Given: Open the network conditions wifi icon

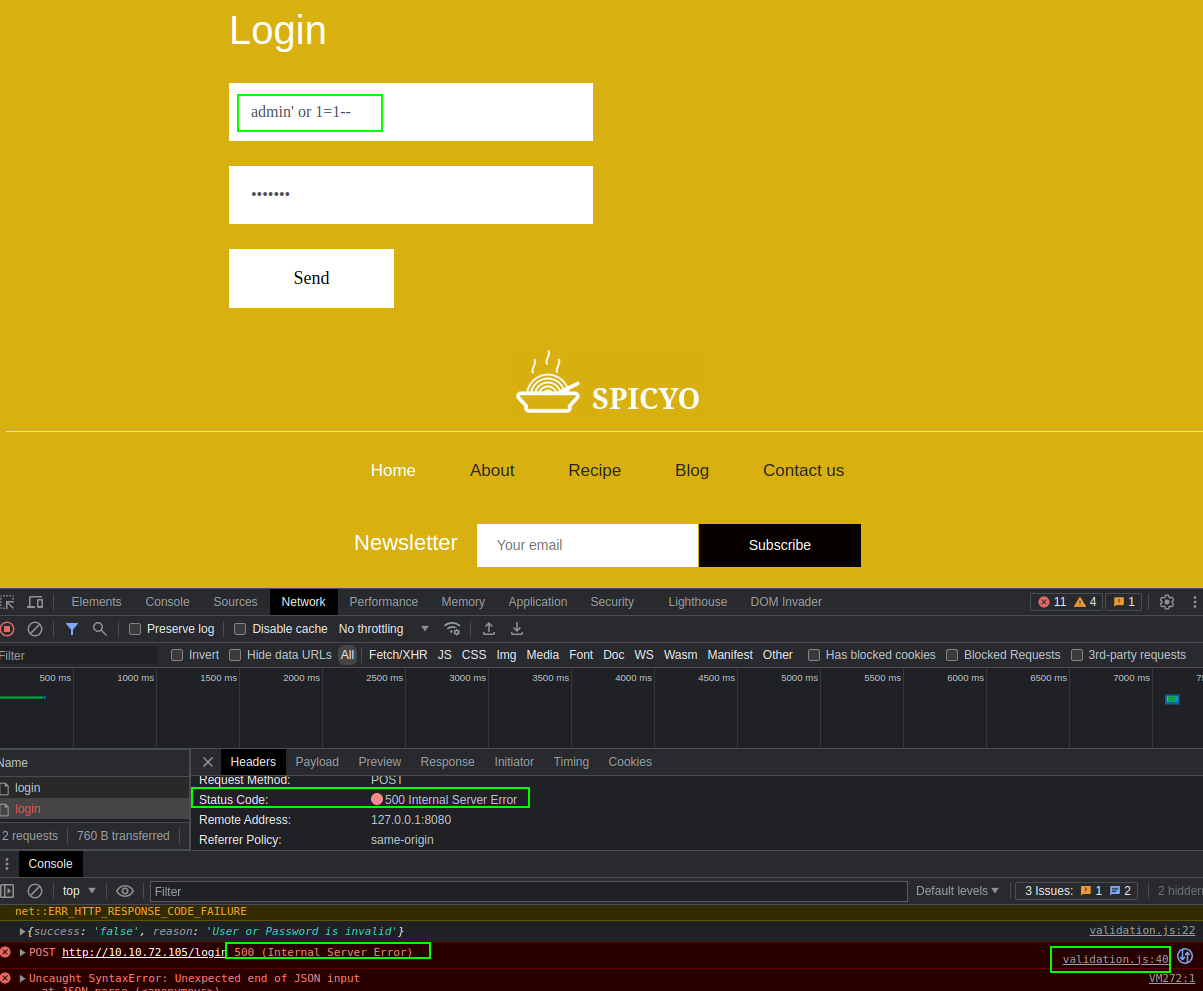Looking at the screenshot, I should pos(453,629).
